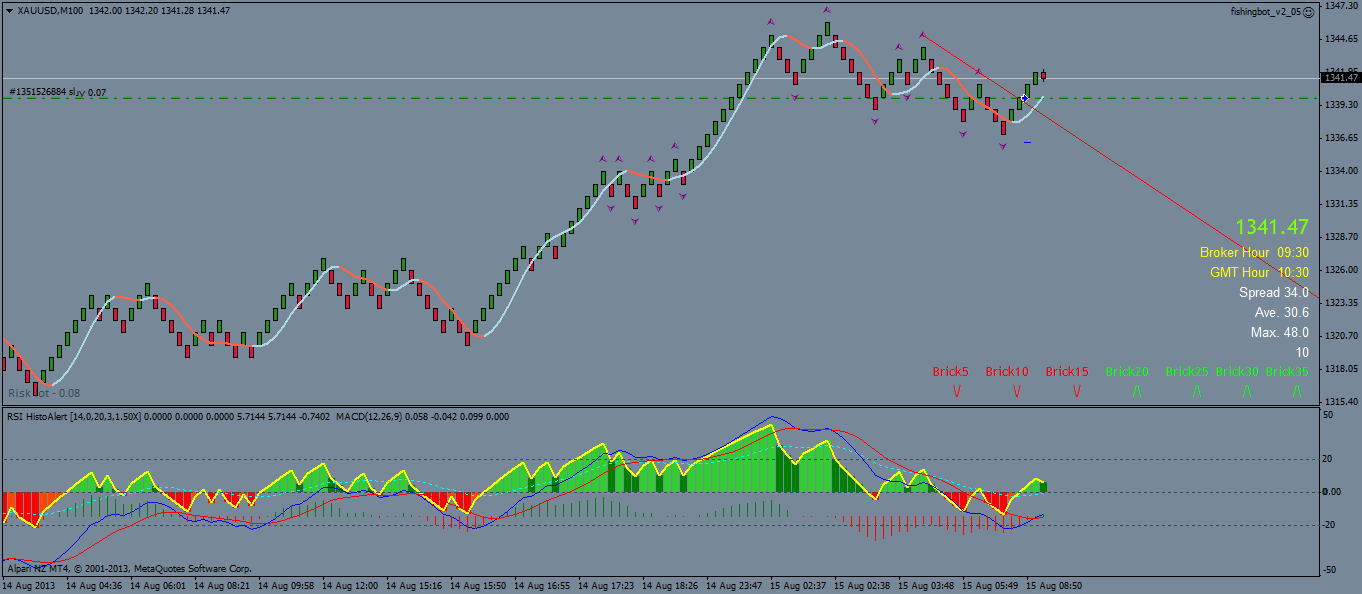Click the red down arrow under Brick15

pos(1077,392)
